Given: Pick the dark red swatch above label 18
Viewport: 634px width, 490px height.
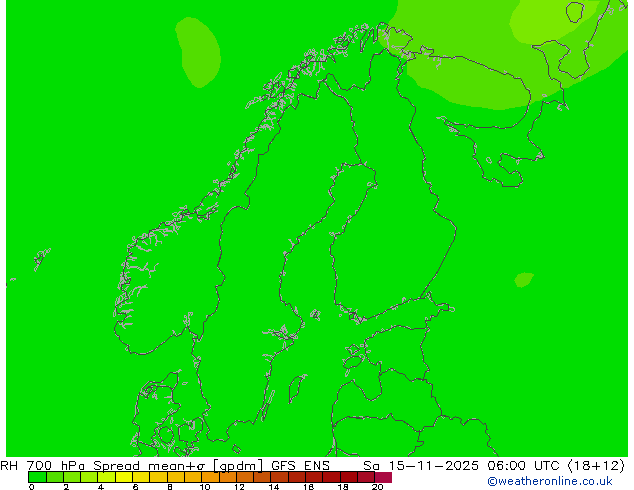Looking at the screenshot, I should click(x=349, y=477).
